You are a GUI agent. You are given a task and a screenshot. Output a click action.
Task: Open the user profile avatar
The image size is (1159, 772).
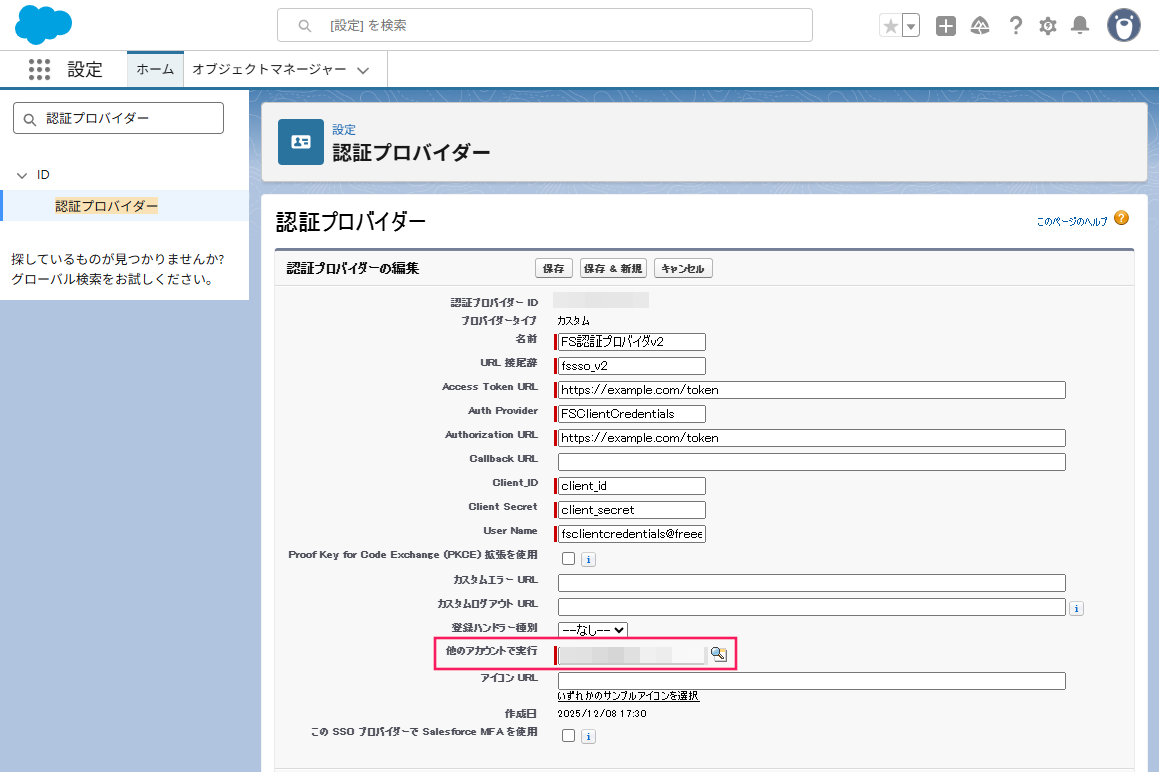(x=1124, y=25)
